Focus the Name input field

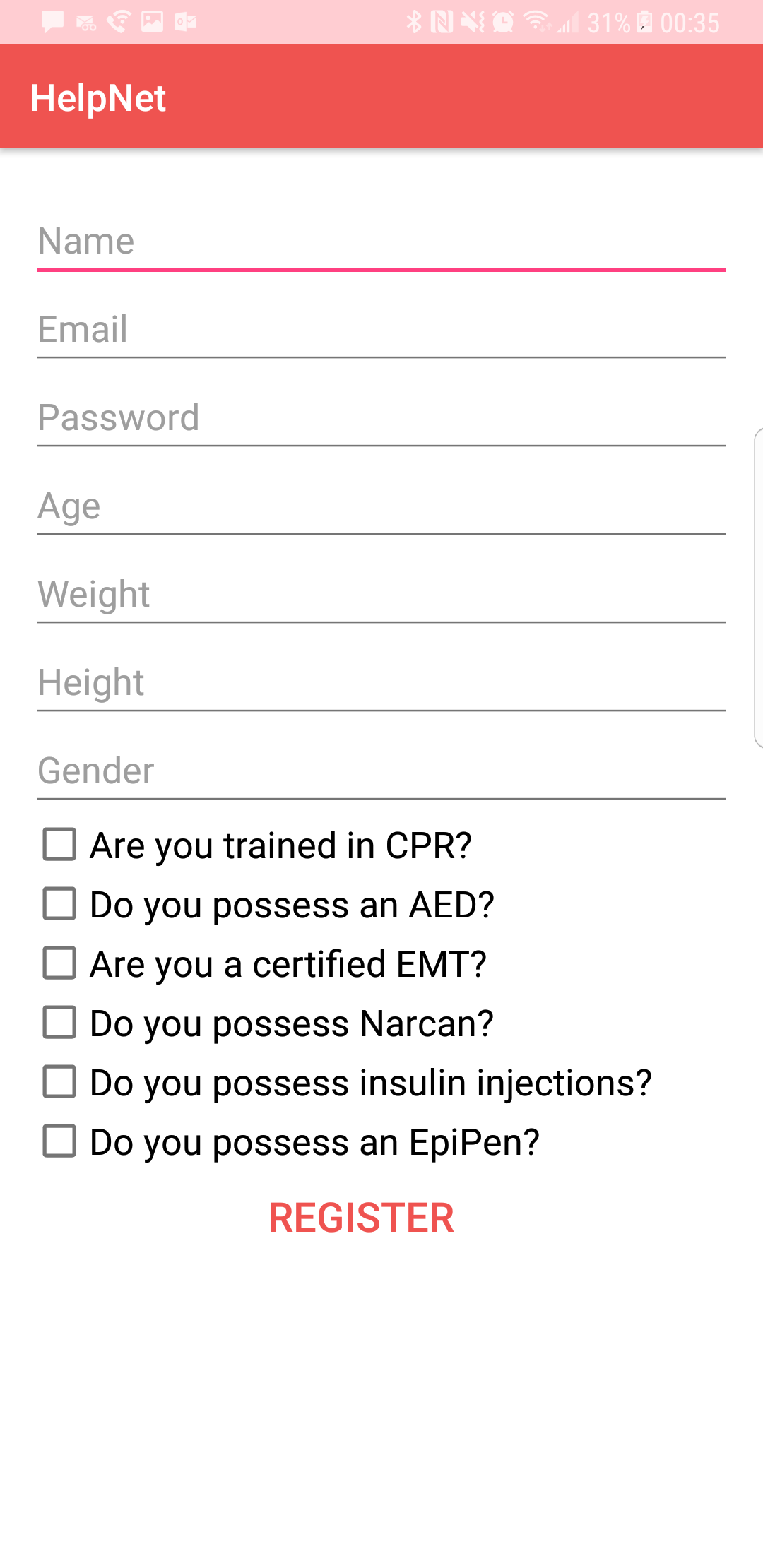[381, 242]
